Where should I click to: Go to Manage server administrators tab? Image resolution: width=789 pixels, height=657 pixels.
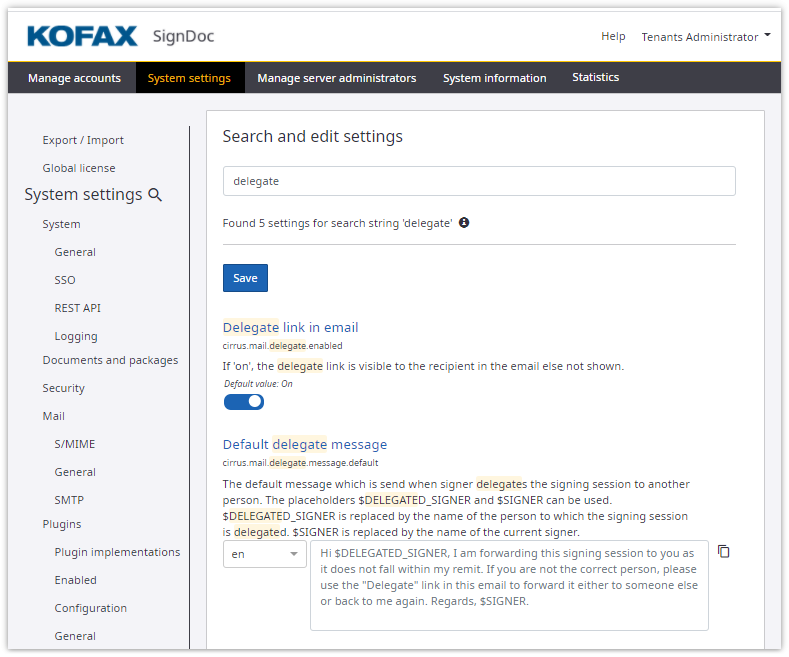pos(336,78)
